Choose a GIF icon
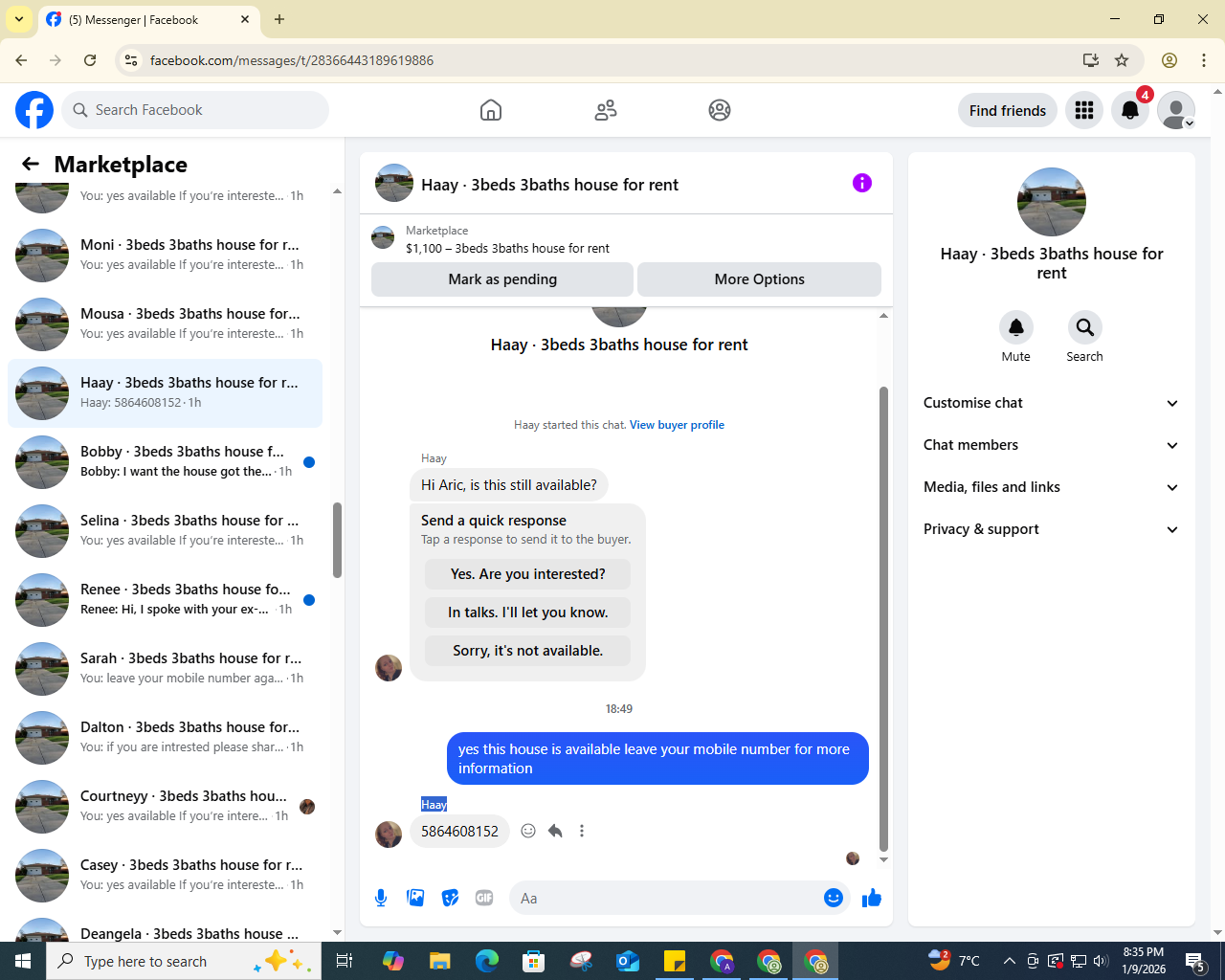 tap(484, 898)
